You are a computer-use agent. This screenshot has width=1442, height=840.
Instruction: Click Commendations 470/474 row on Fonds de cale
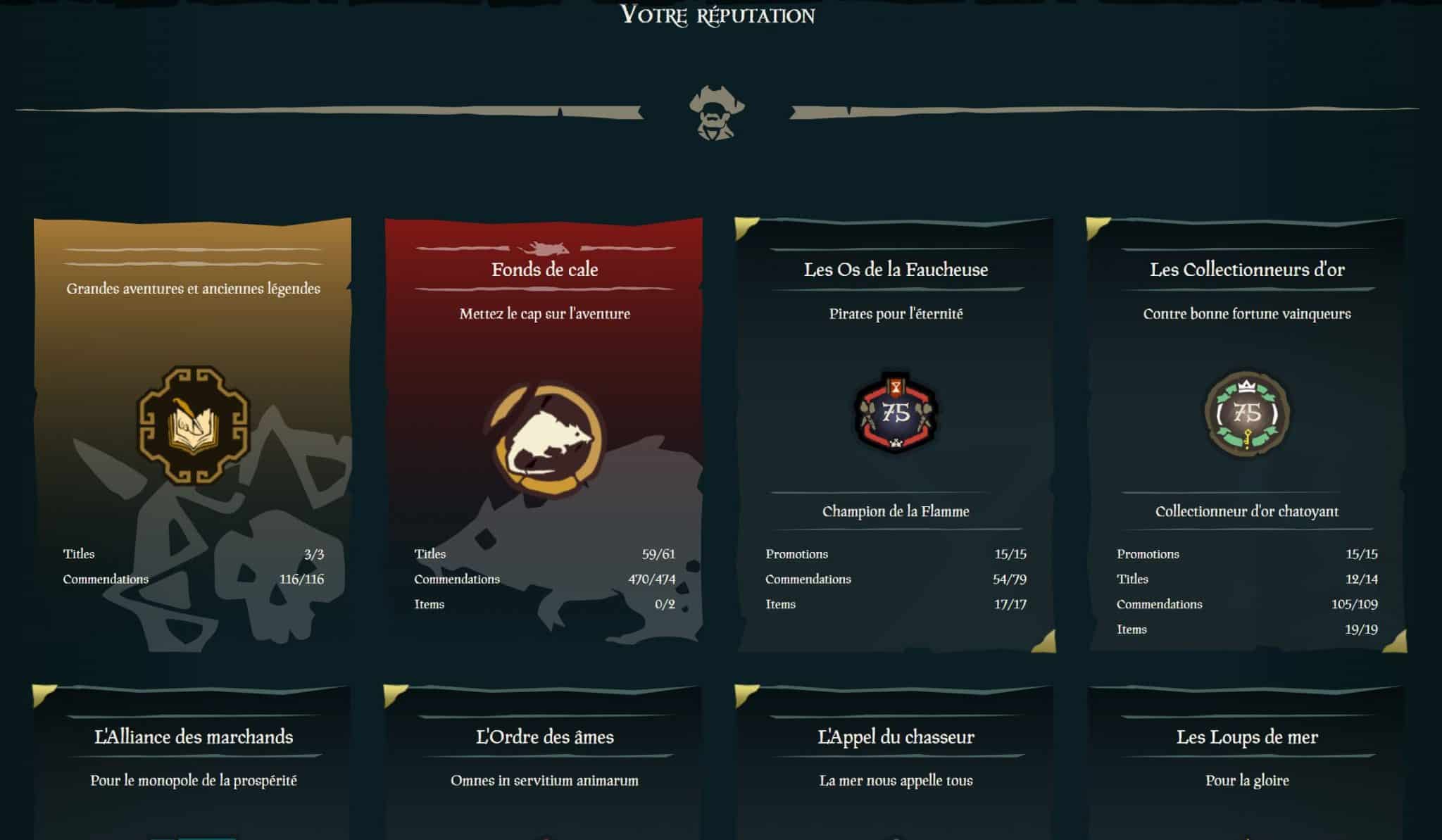pos(544,579)
